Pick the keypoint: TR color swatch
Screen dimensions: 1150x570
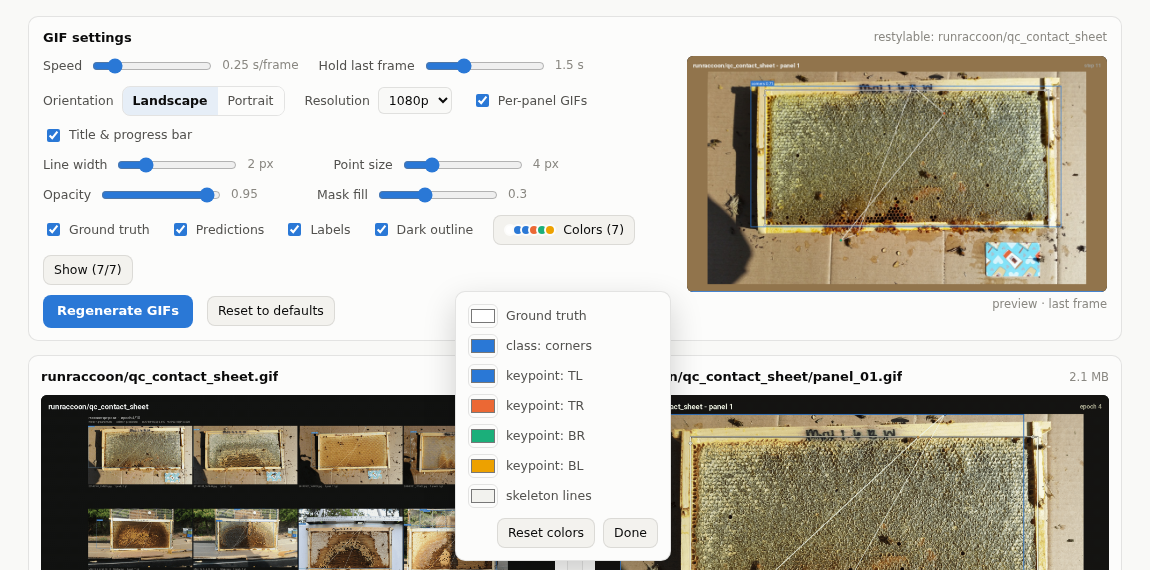(483, 406)
